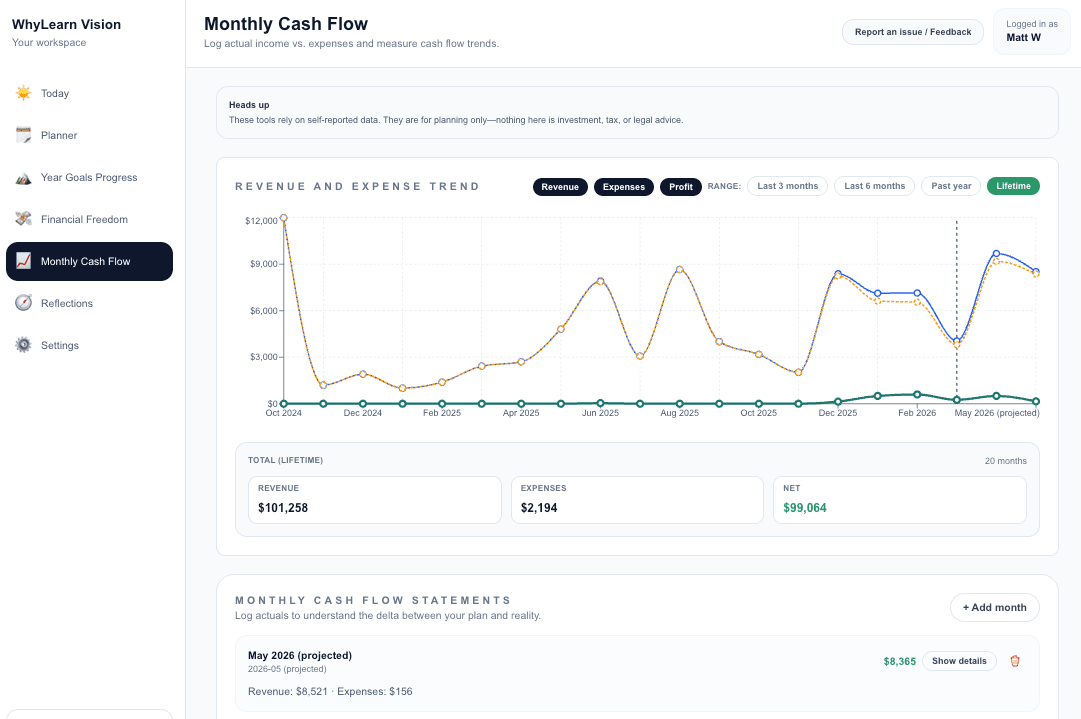The height and width of the screenshot is (719, 1081).
Task: Click the compass icon beside Reflections
Action: click(x=23, y=303)
